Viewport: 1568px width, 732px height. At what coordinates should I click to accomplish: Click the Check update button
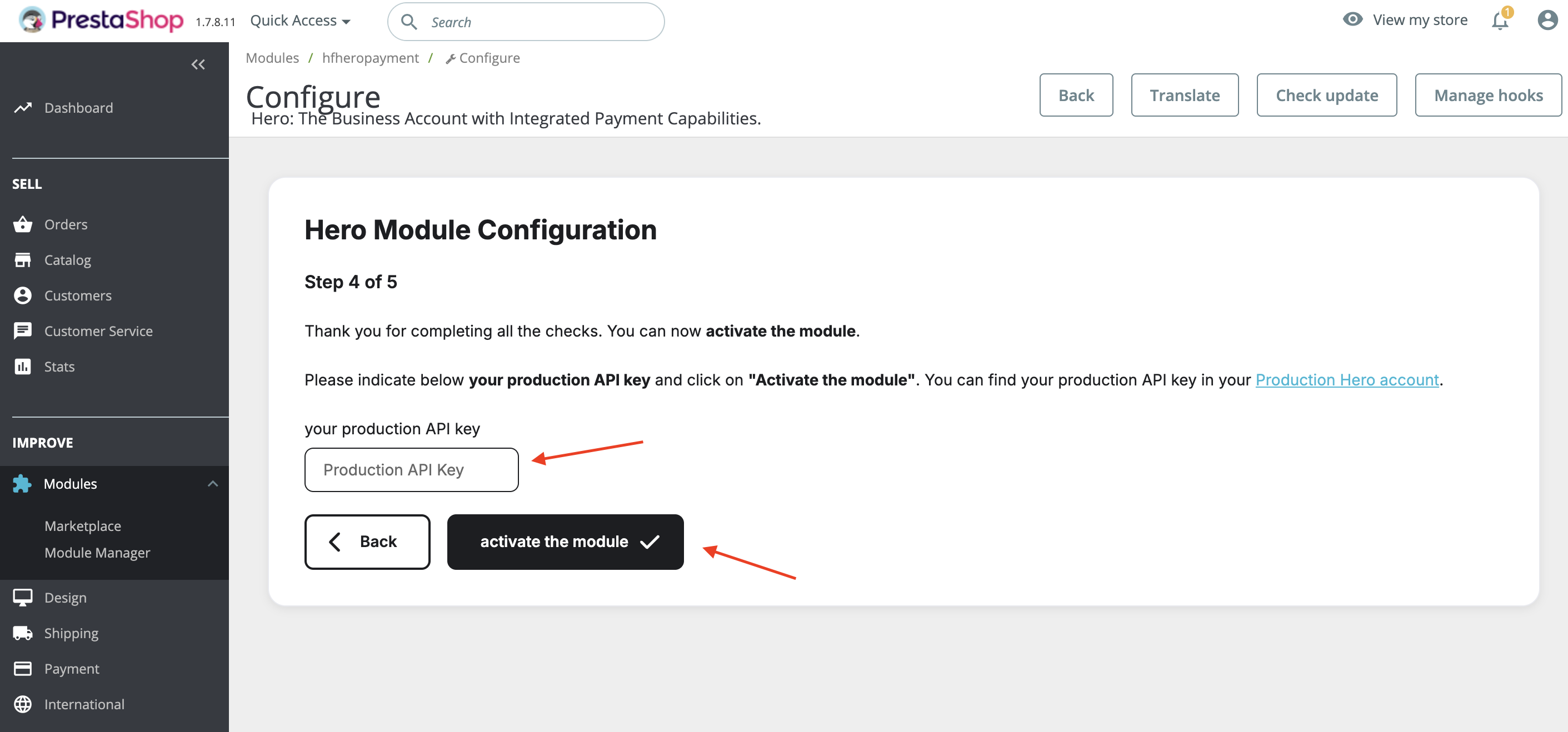pos(1326,96)
